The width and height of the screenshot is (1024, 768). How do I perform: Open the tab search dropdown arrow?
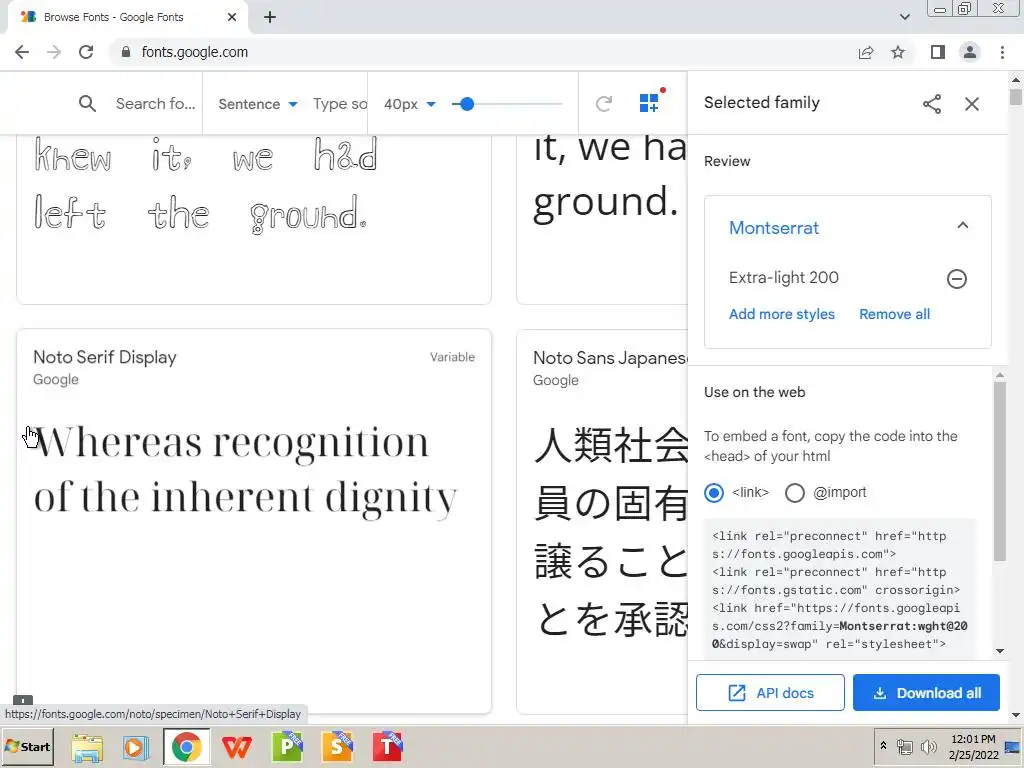point(904,17)
